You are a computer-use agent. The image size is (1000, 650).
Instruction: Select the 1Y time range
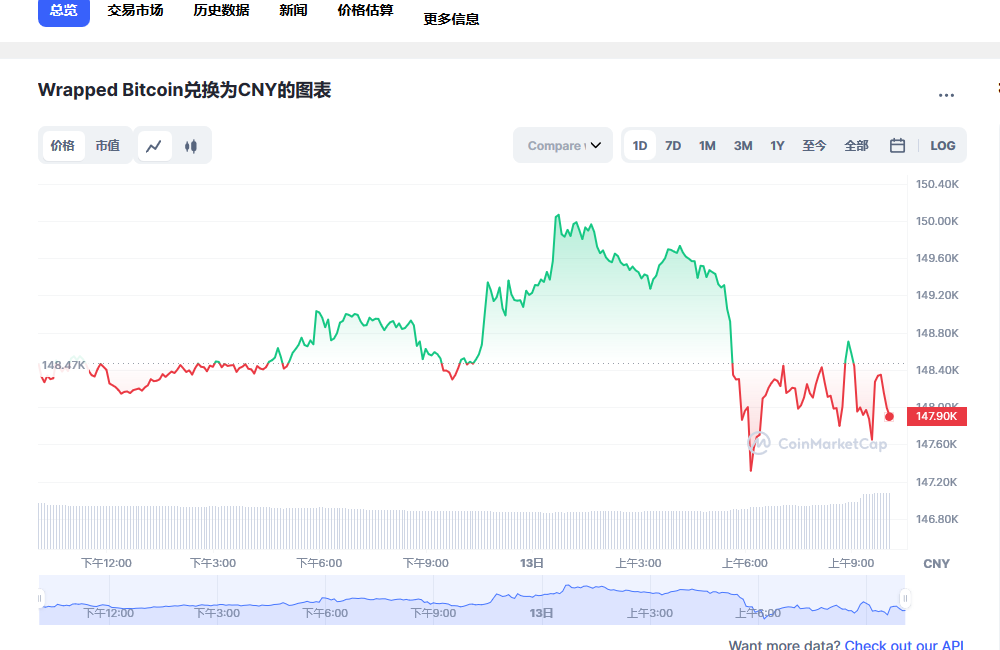[777, 145]
